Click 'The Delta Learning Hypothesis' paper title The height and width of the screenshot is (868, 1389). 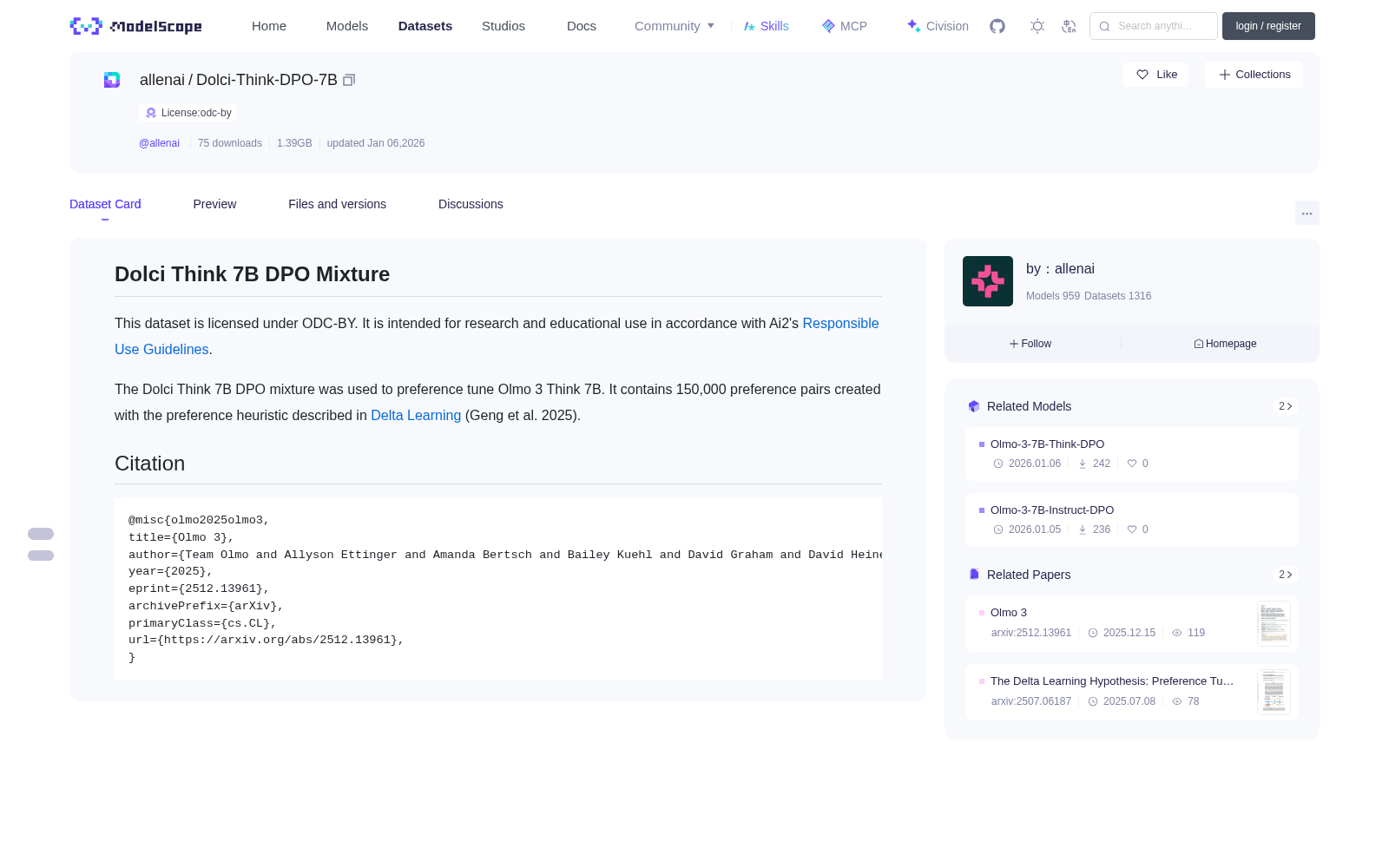[1112, 681]
